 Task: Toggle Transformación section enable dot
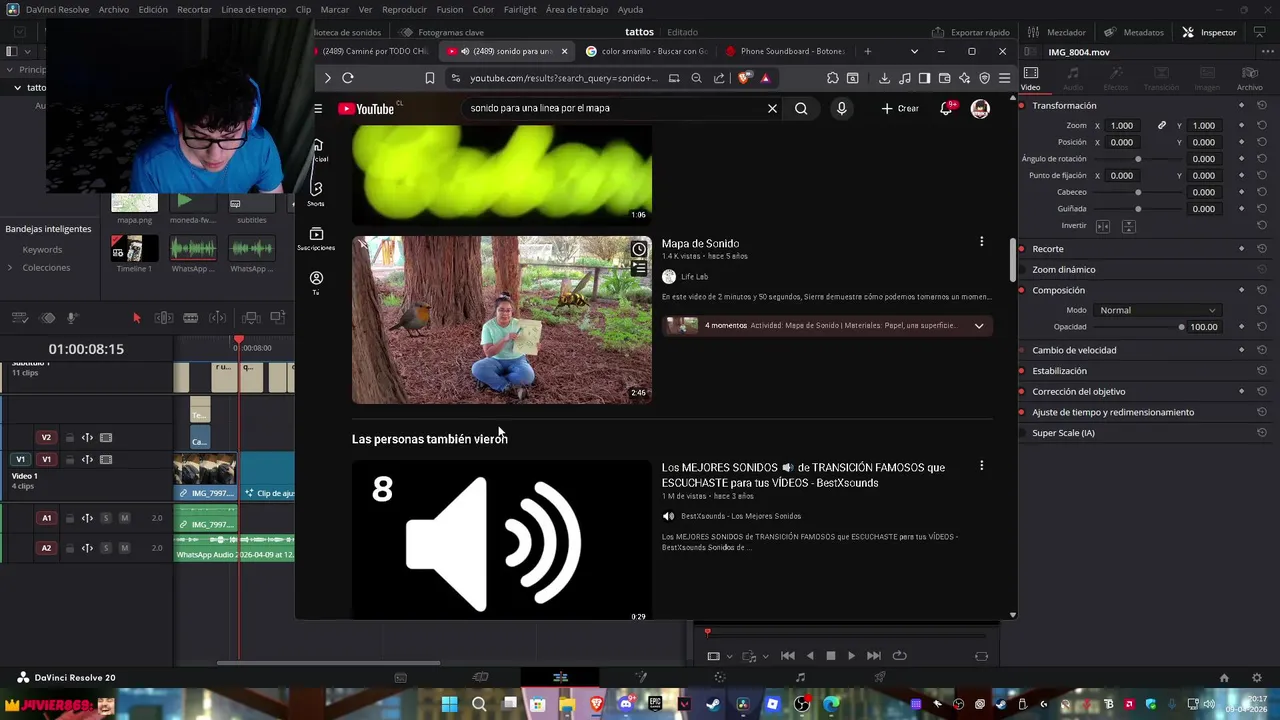tap(1022, 106)
